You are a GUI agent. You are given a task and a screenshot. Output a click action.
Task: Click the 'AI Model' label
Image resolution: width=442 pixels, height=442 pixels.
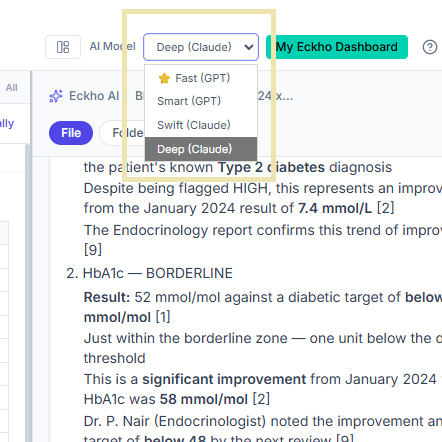(x=113, y=46)
